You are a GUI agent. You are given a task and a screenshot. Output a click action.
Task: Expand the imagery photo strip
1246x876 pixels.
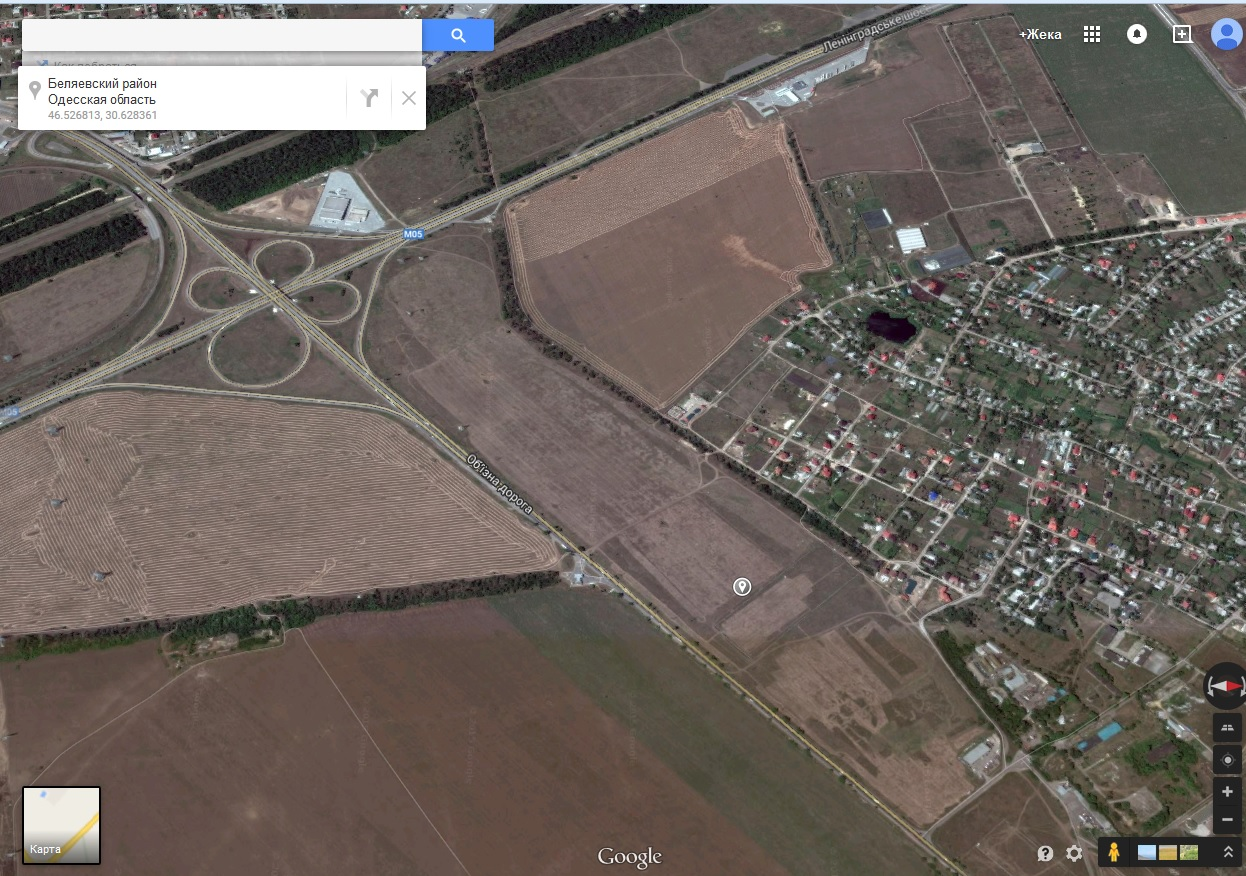(1228, 852)
